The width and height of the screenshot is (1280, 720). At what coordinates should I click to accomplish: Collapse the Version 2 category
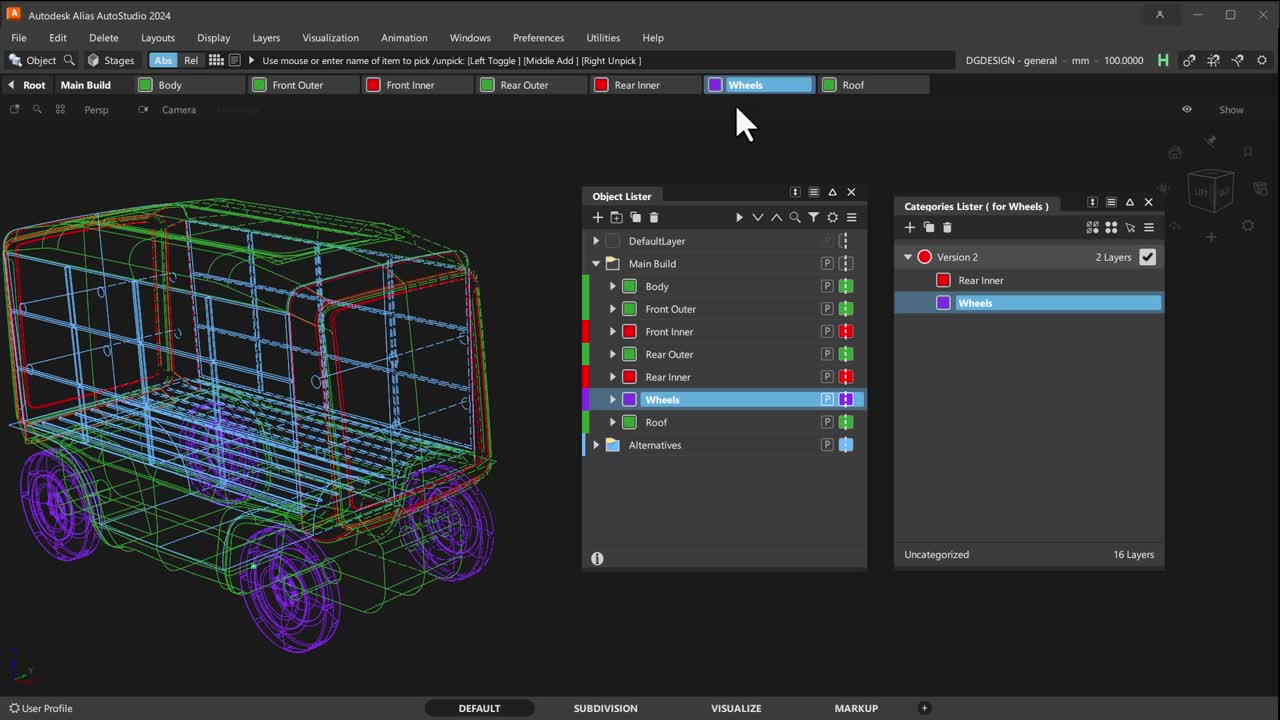point(908,257)
